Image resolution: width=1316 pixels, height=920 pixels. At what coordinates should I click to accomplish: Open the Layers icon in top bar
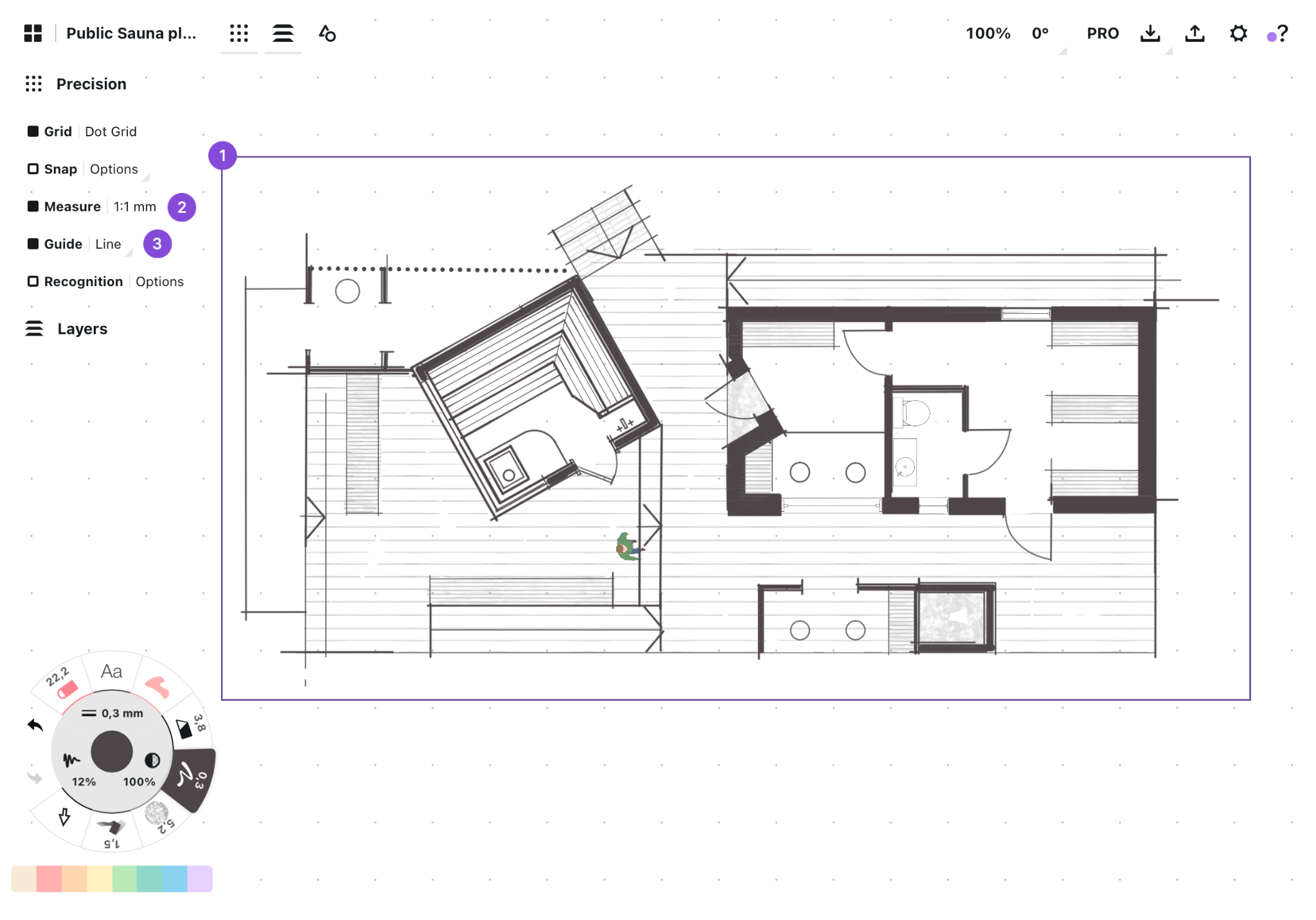(x=283, y=33)
